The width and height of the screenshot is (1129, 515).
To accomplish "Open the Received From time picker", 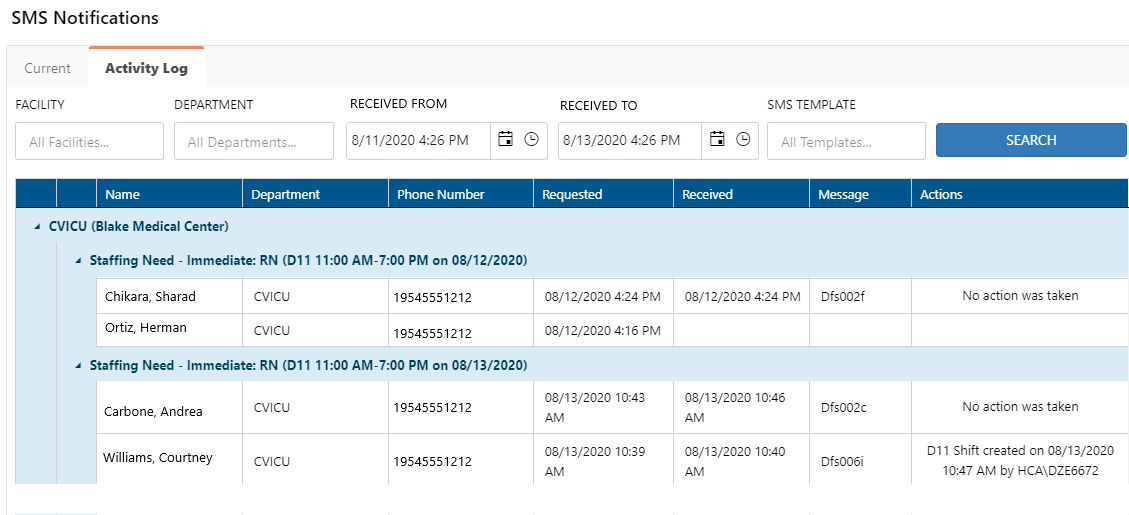I will [532, 140].
